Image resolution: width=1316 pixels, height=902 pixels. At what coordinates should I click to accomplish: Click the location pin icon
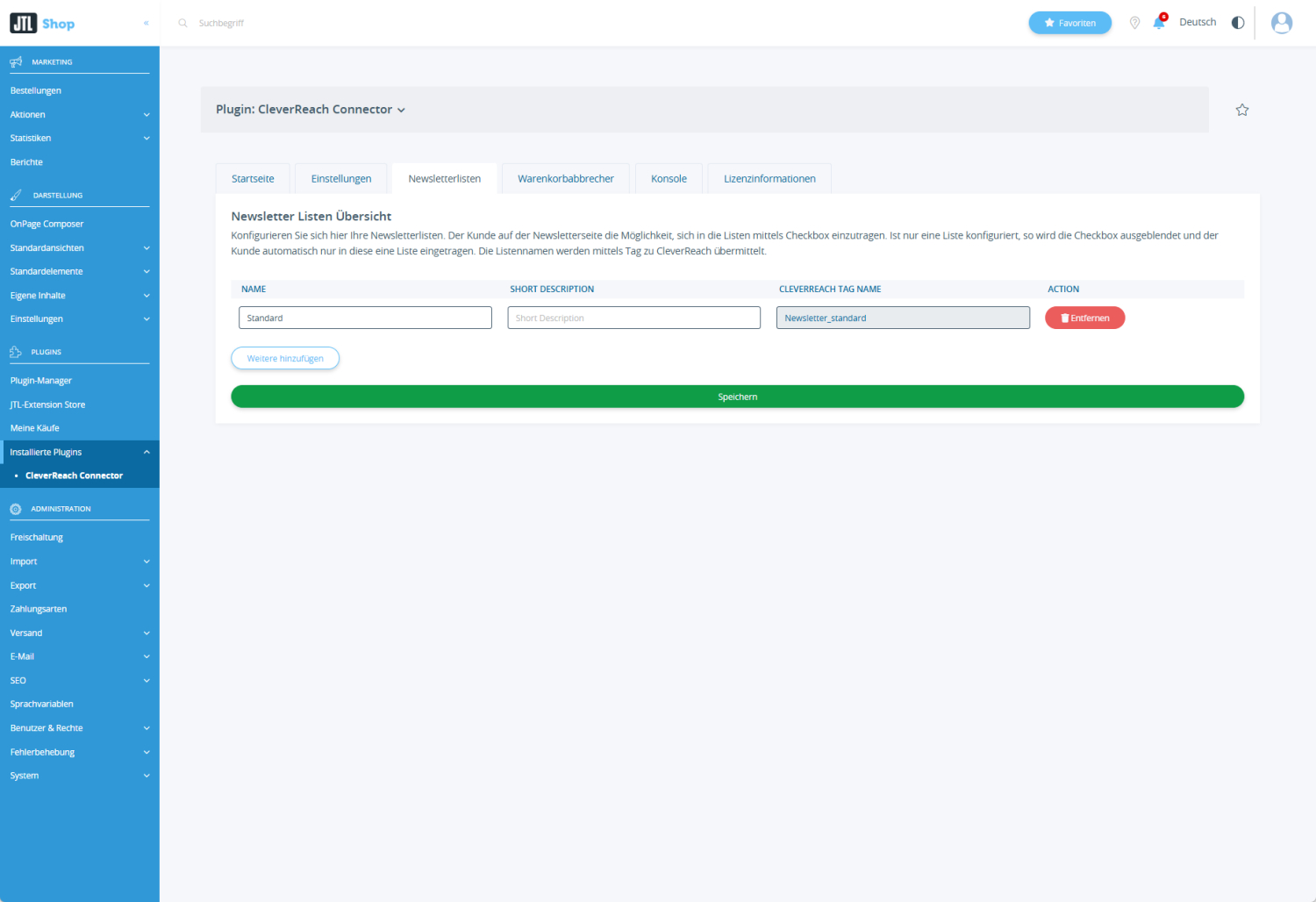click(x=1134, y=23)
